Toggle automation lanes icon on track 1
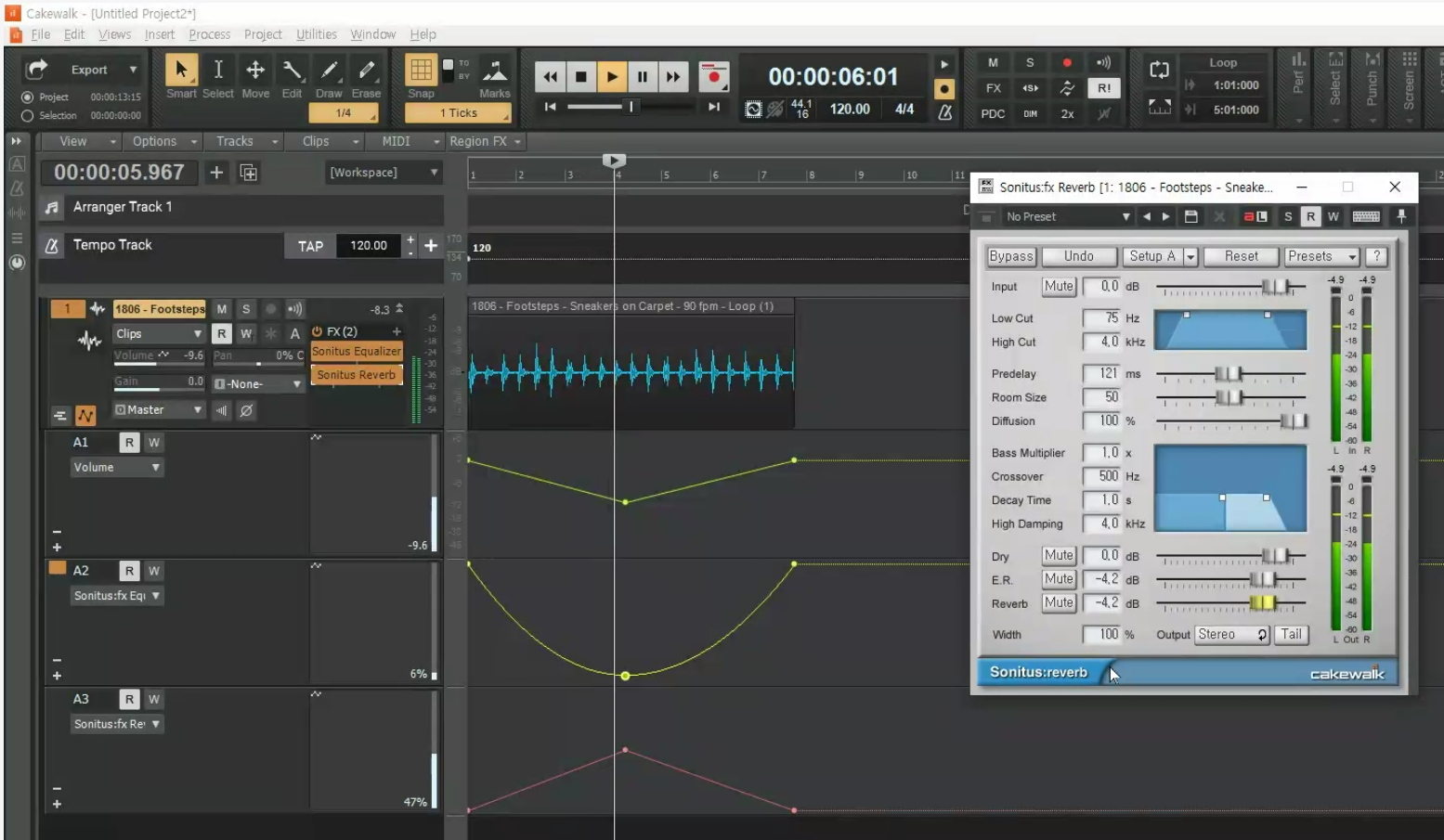1444x840 pixels. point(85,415)
